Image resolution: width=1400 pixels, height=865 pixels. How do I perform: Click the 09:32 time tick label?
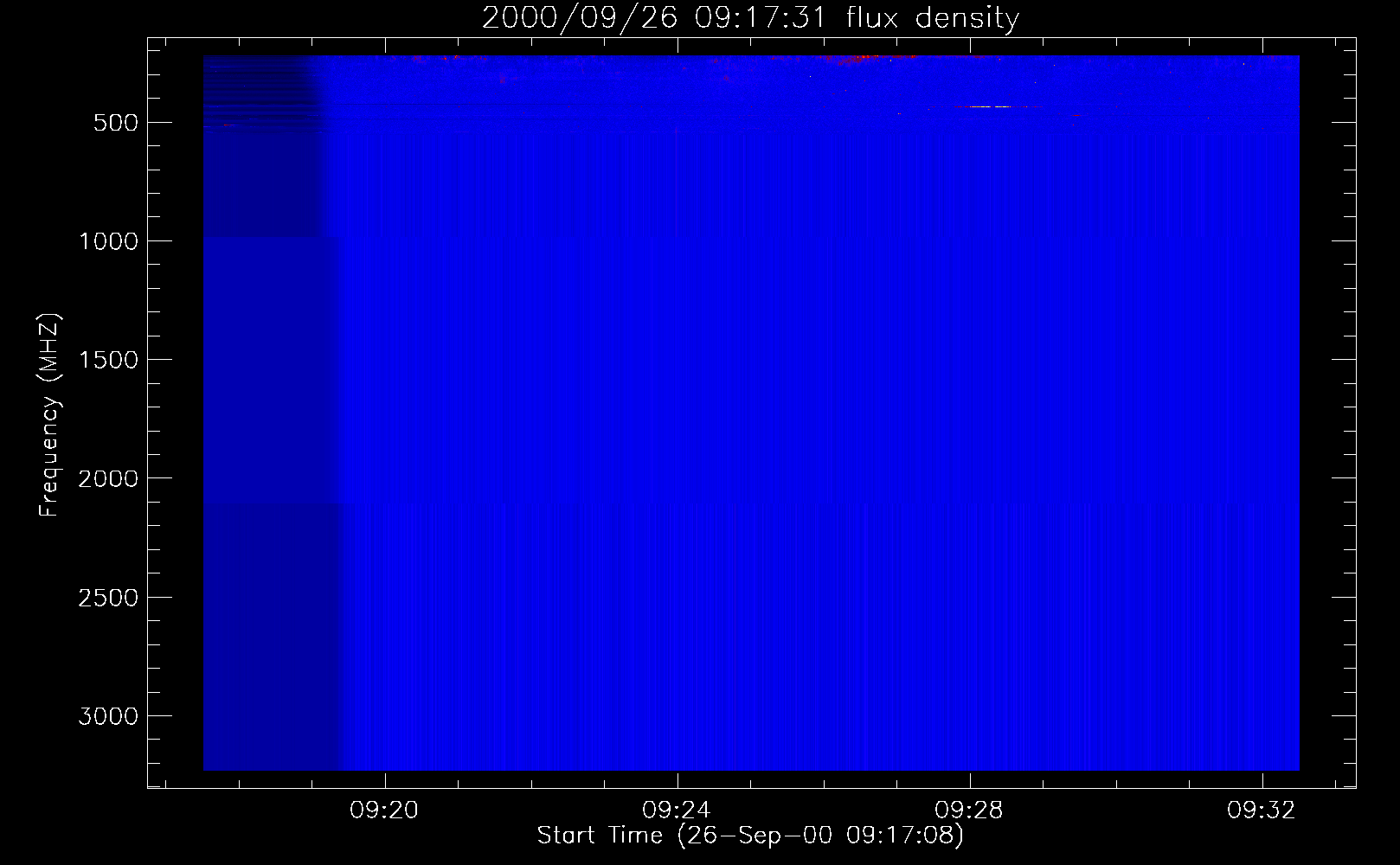[x=1262, y=811]
